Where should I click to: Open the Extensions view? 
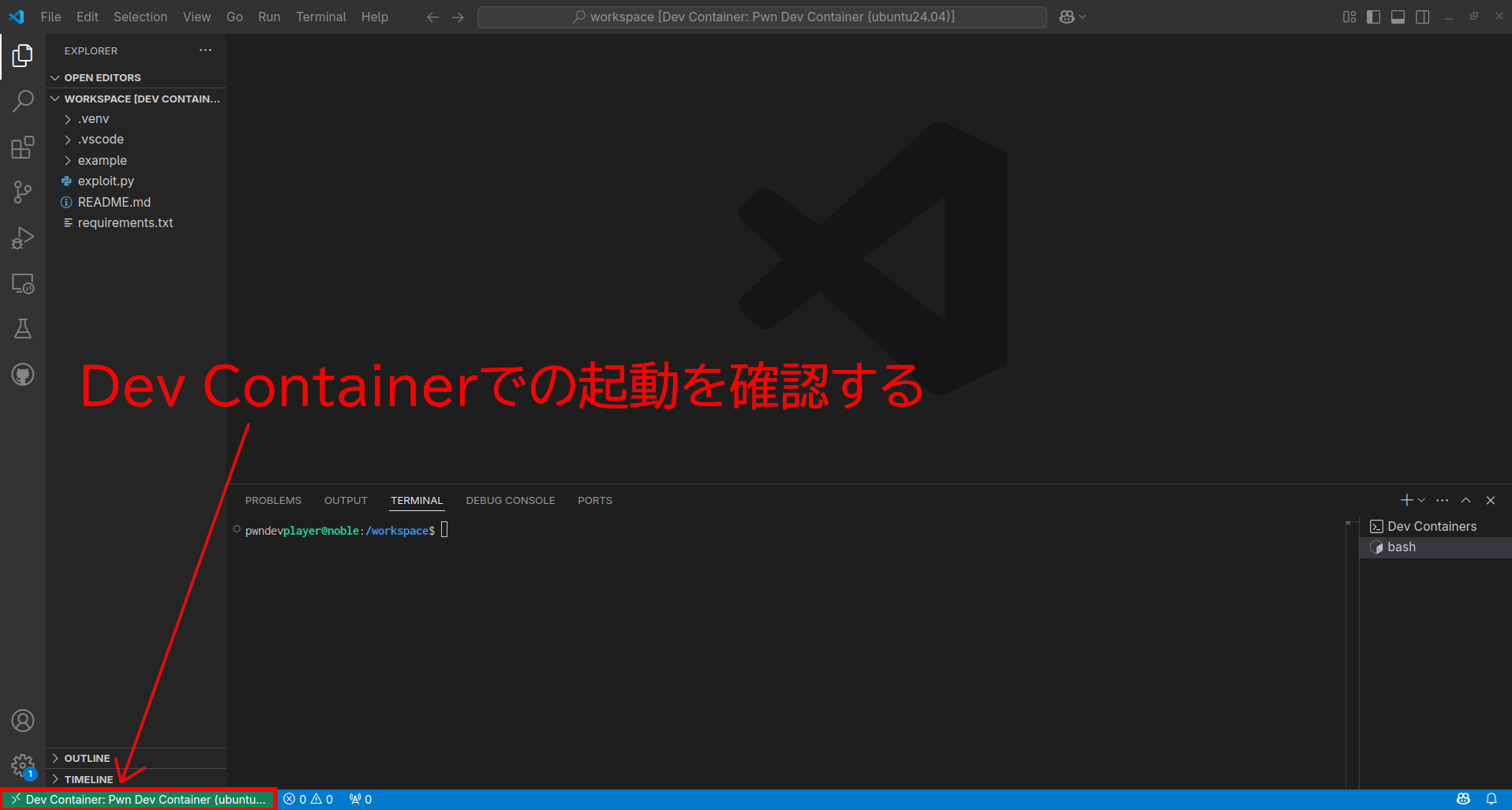coord(23,147)
